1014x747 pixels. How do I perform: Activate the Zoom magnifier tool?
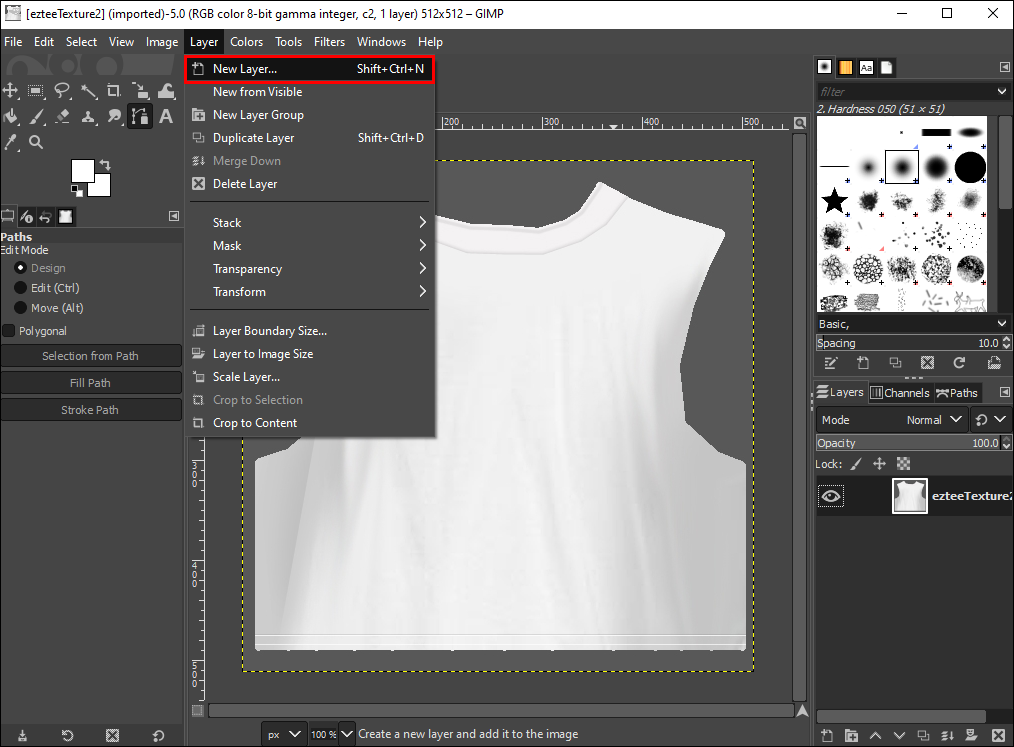[36, 142]
